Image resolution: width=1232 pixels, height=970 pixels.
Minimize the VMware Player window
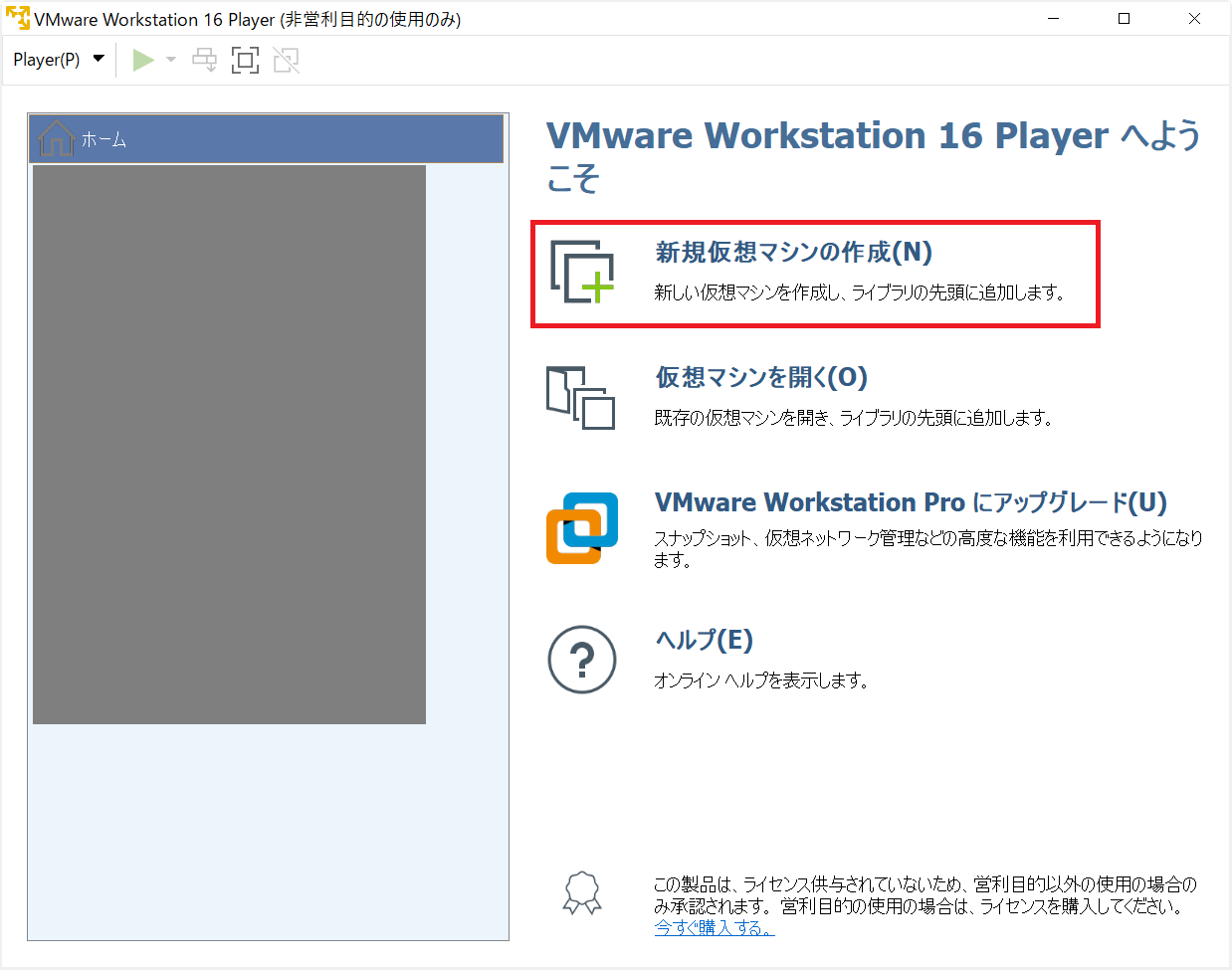(1054, 19)
